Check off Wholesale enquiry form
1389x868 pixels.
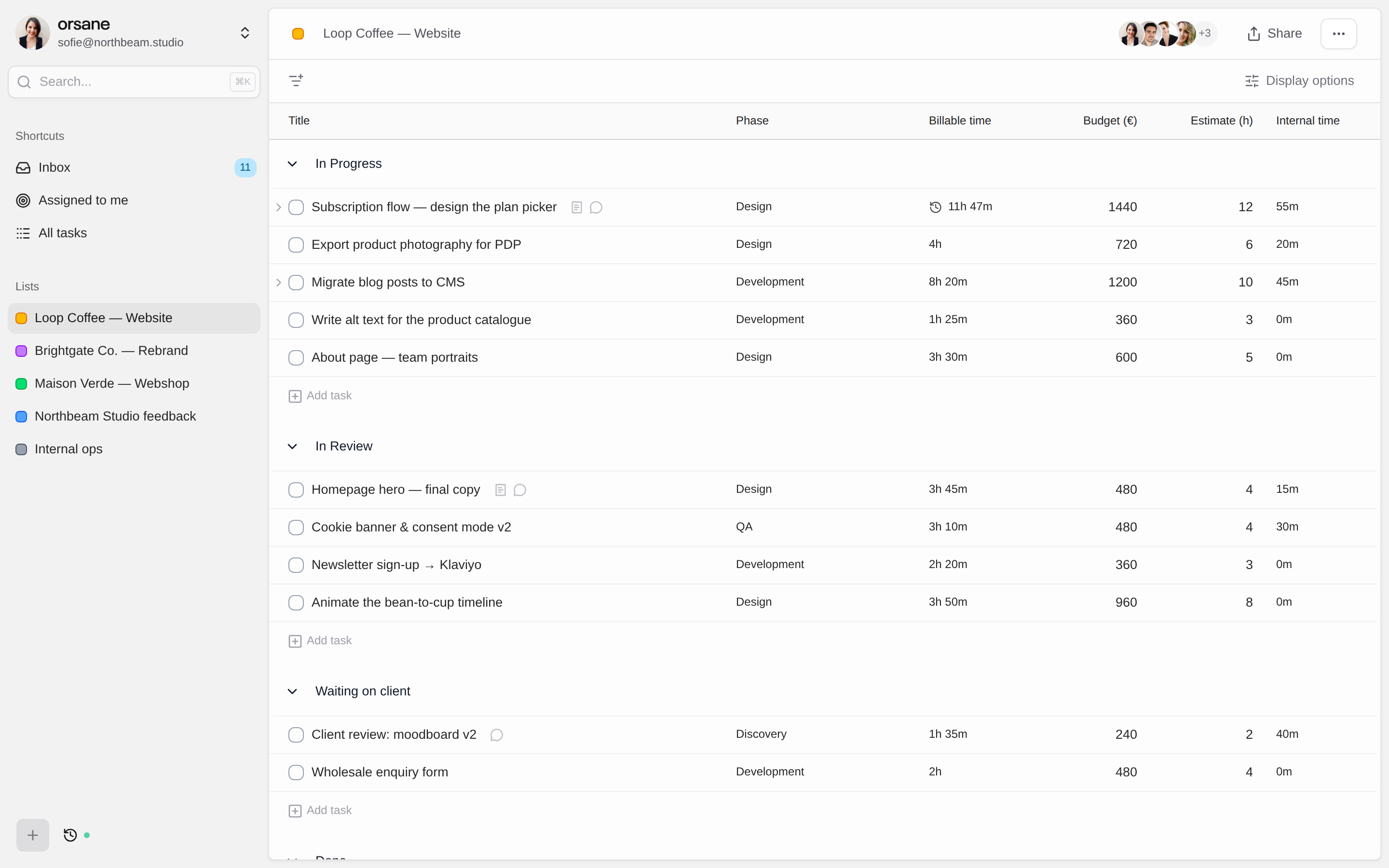tap(296, 772)
